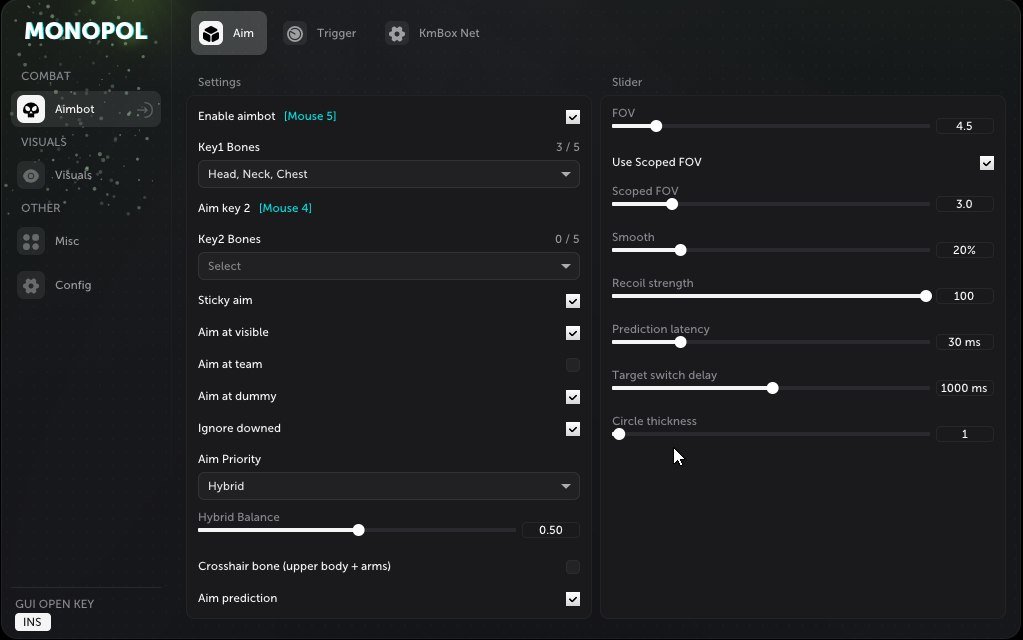The height and width of the screenshot is (640, 1023).
Task: Uncheck the Use Scoped FOV checkbox
Action: tap(986, 162)
